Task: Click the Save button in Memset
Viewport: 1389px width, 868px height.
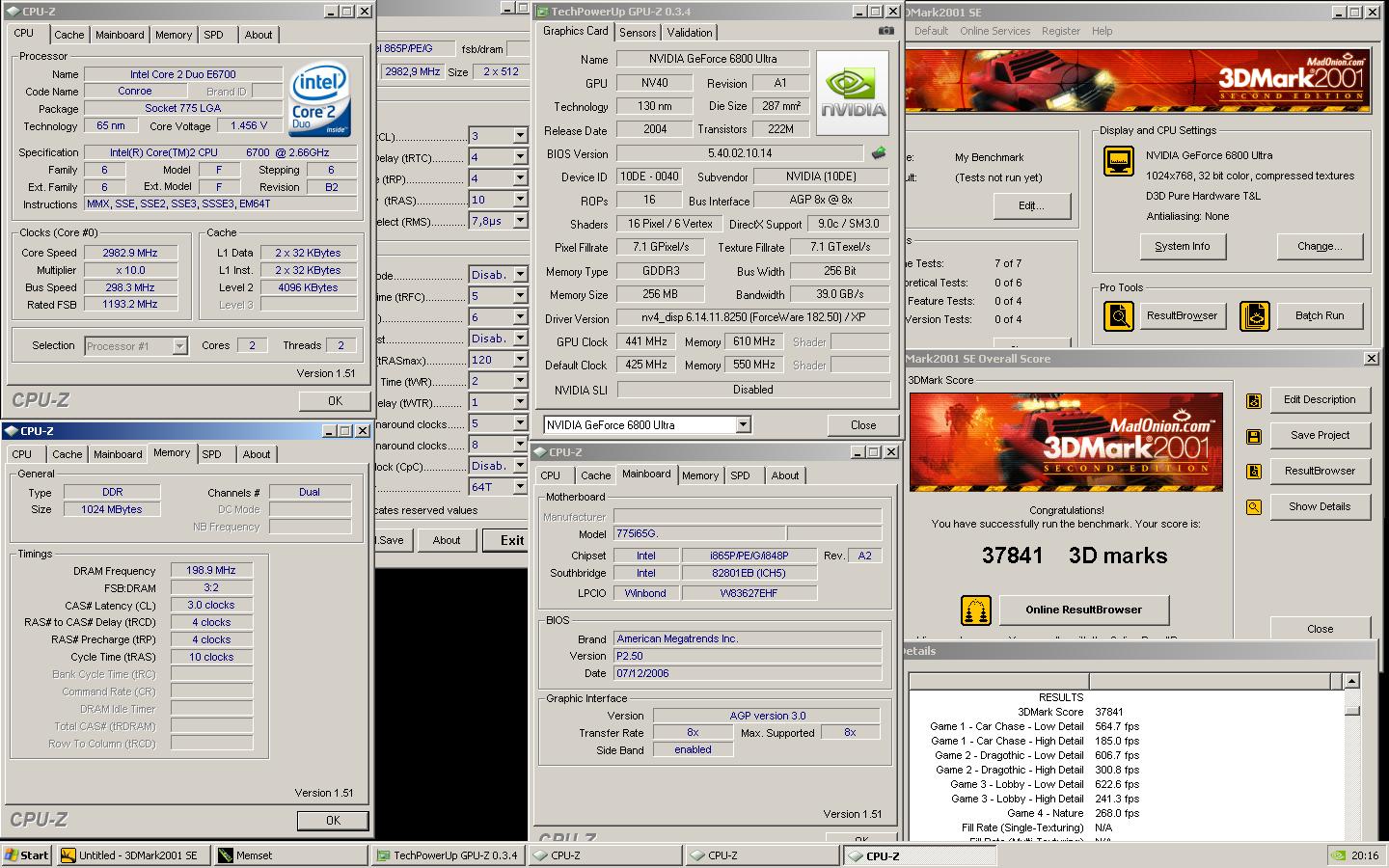Action: pyautogui.click(x=392, y=540)
